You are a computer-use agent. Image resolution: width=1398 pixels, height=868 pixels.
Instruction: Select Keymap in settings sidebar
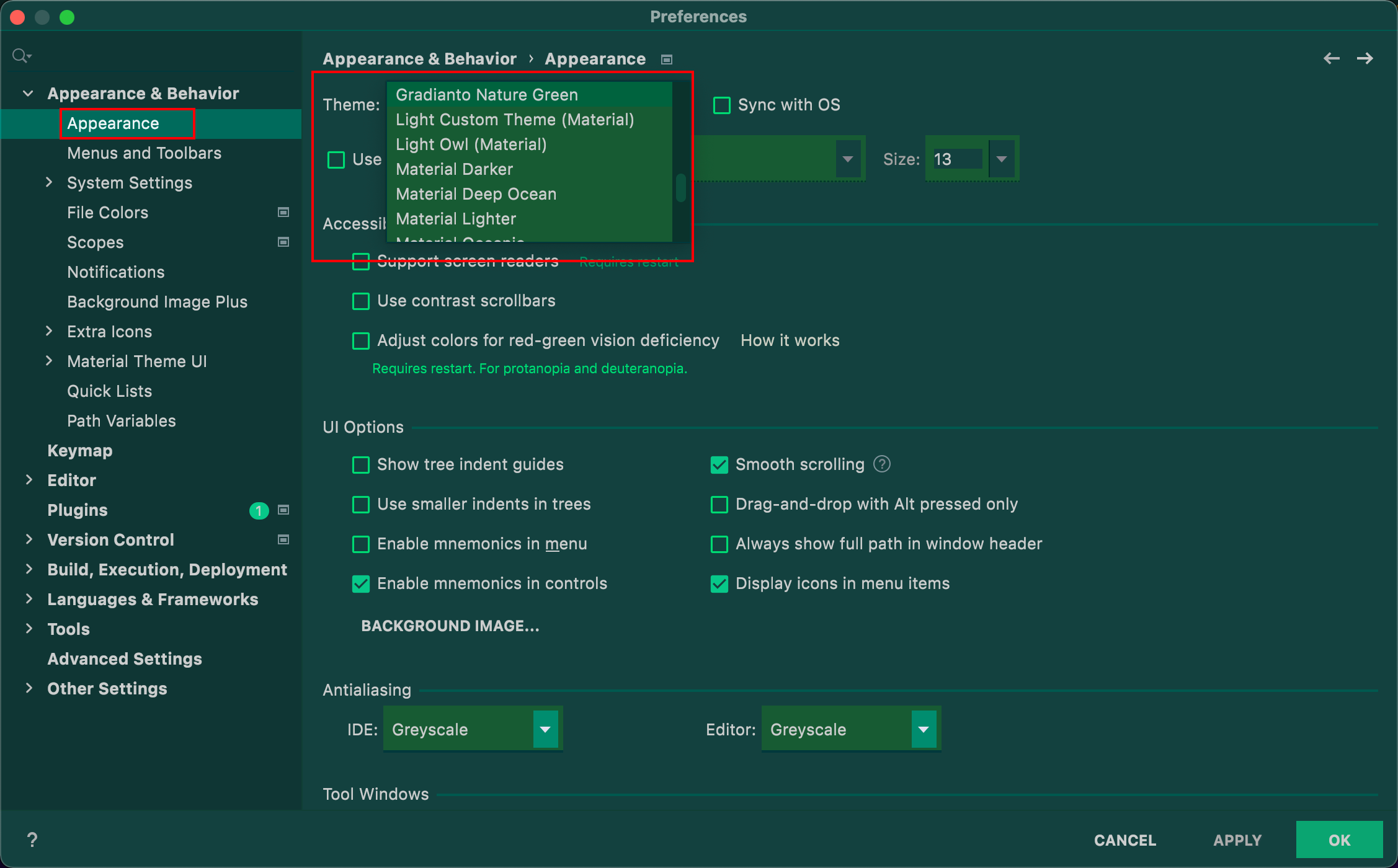click(x=80, y=451)
